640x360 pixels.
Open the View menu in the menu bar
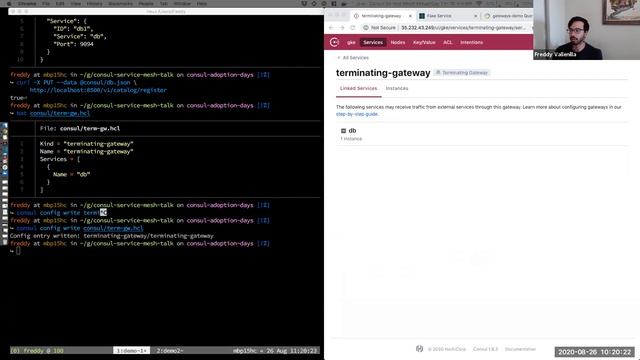tap(76, 3)
